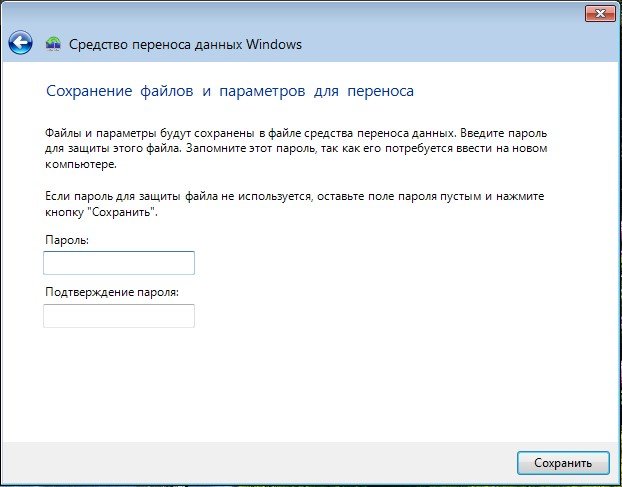Click the paragraph starting with Файлы и параметры

pos(296,149)
